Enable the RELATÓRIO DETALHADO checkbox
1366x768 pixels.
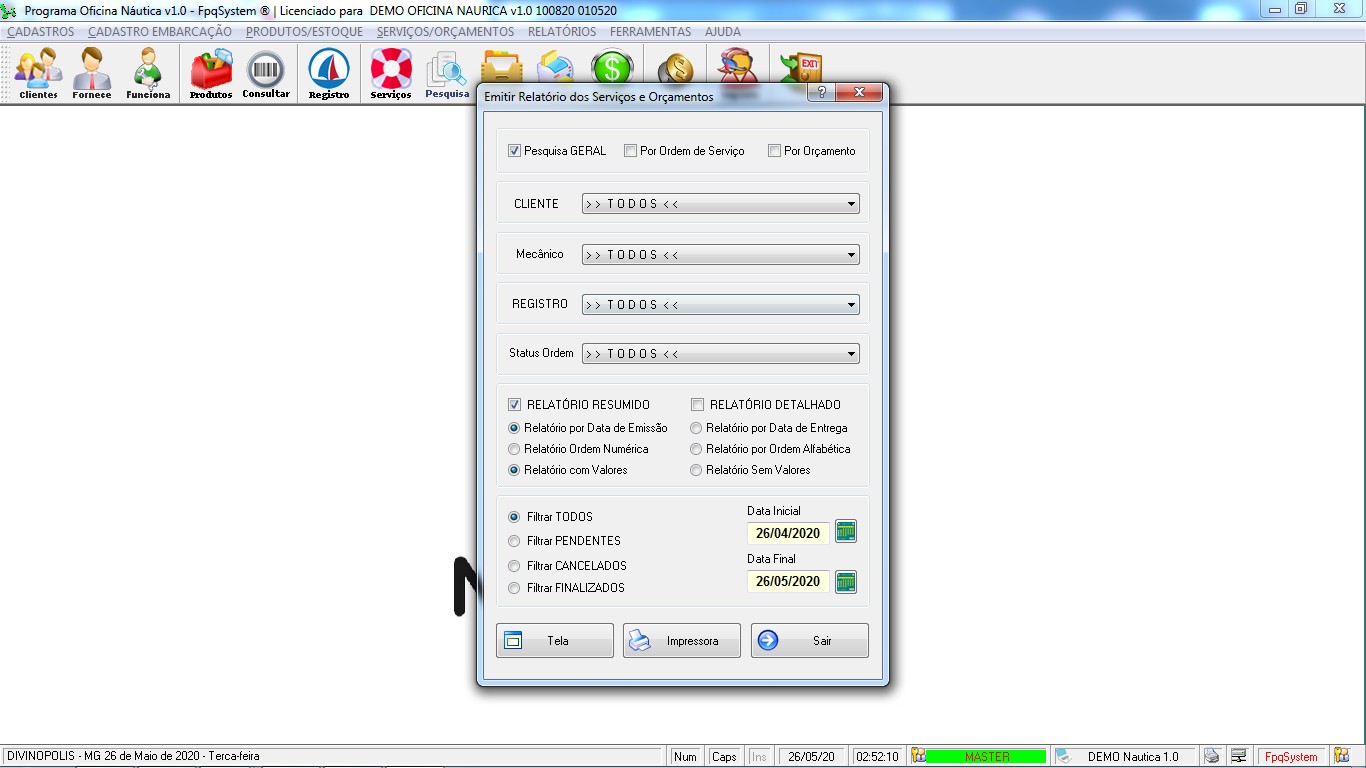pos(697,405)
